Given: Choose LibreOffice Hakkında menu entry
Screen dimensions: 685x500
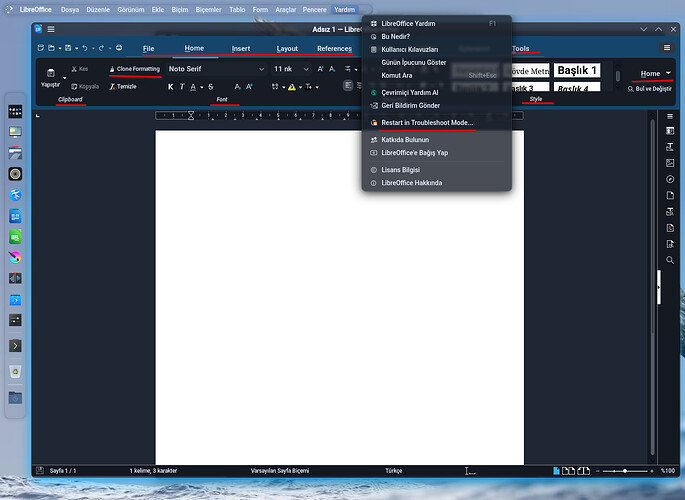Looking at the screenshot, I should [x=437, y=183].
